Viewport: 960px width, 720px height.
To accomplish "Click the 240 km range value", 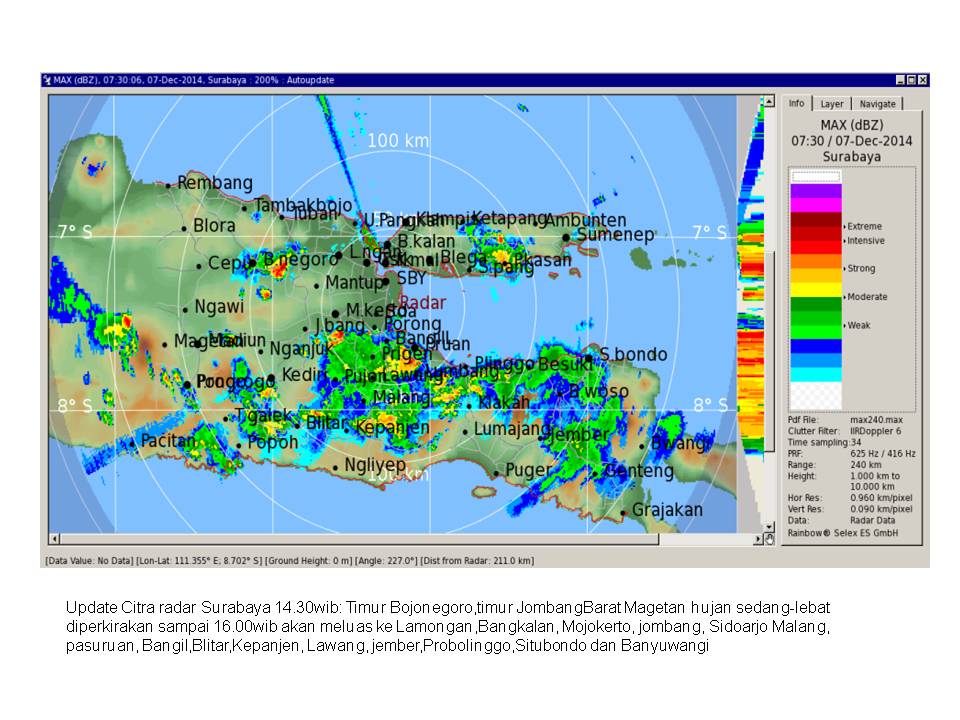I will (866, 465).
